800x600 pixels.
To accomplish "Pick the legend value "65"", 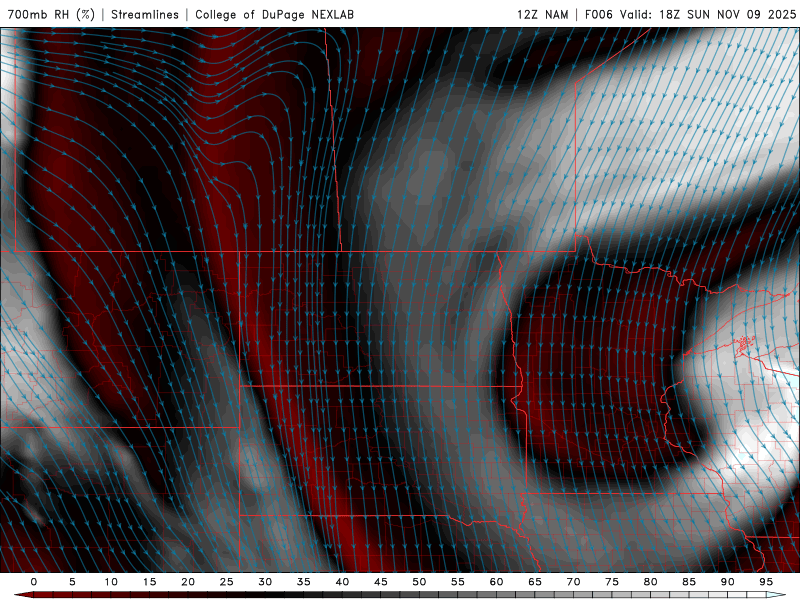I will 534,582.
